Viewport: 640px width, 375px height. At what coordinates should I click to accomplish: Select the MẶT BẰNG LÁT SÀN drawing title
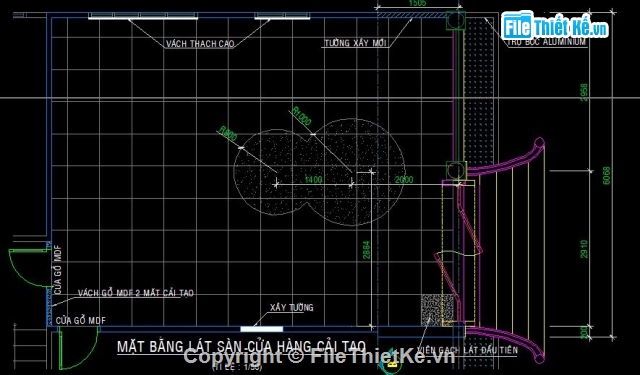(x=241, y=347)
